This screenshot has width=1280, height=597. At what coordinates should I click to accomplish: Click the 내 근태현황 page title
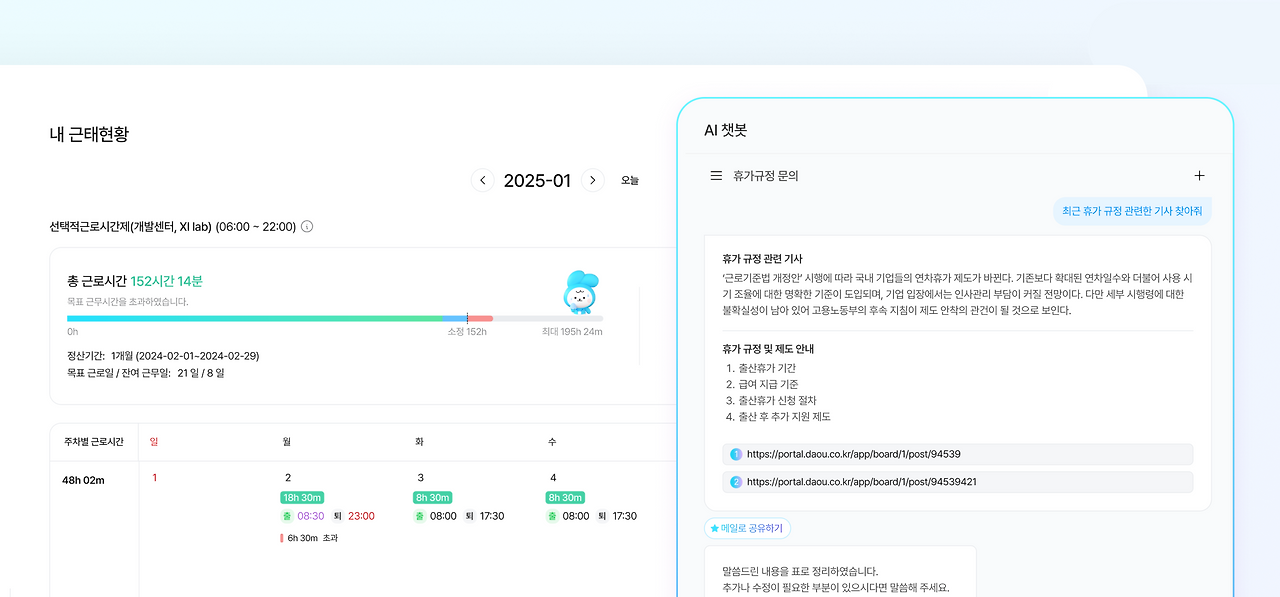(x=89, y=134)
